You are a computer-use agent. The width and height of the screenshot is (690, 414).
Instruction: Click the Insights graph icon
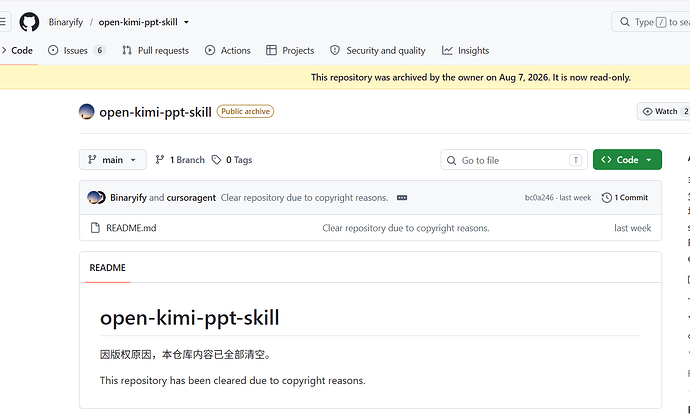(447, 50)
